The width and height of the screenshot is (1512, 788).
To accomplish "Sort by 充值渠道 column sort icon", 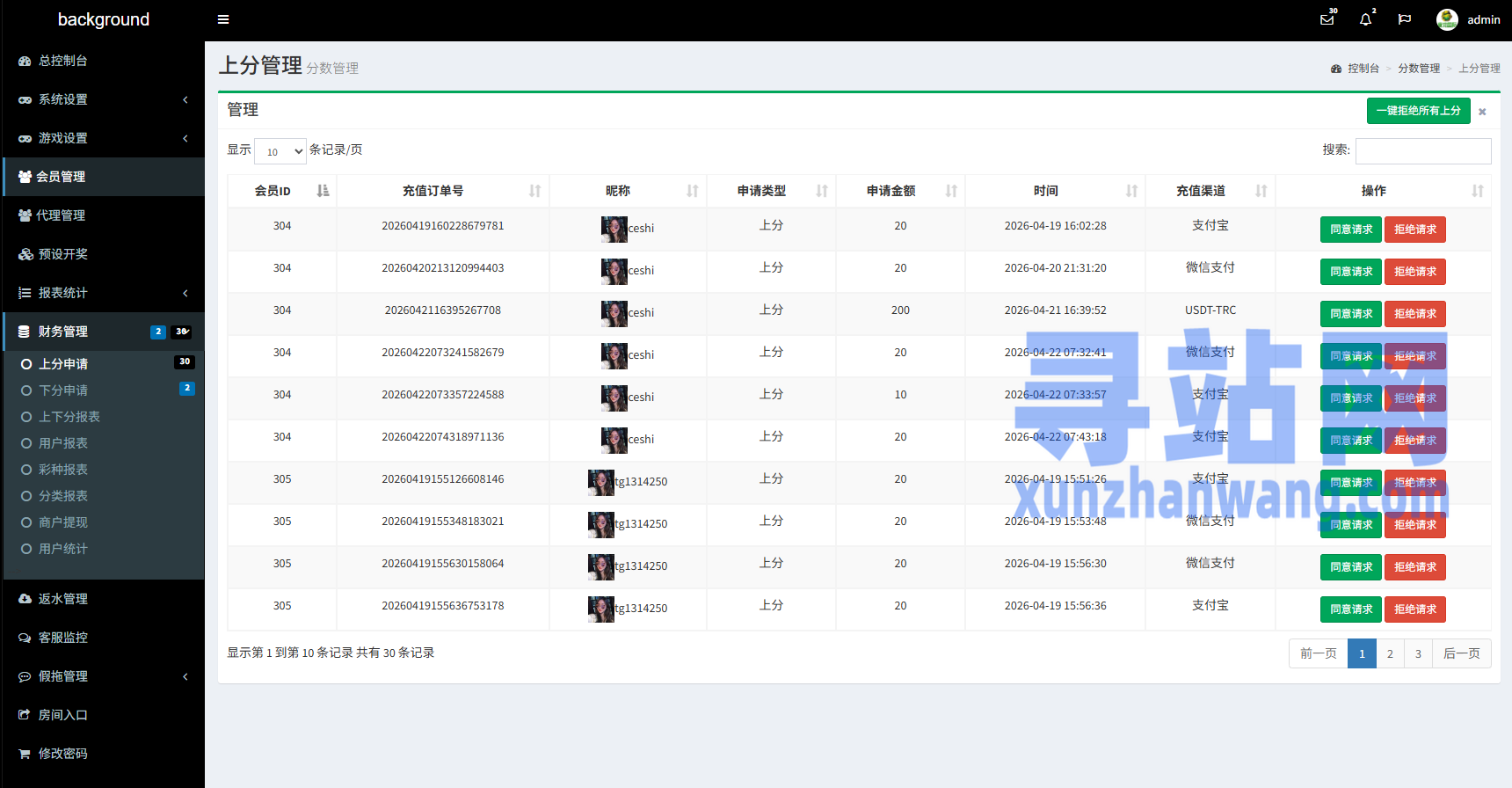I will 1261,191.
